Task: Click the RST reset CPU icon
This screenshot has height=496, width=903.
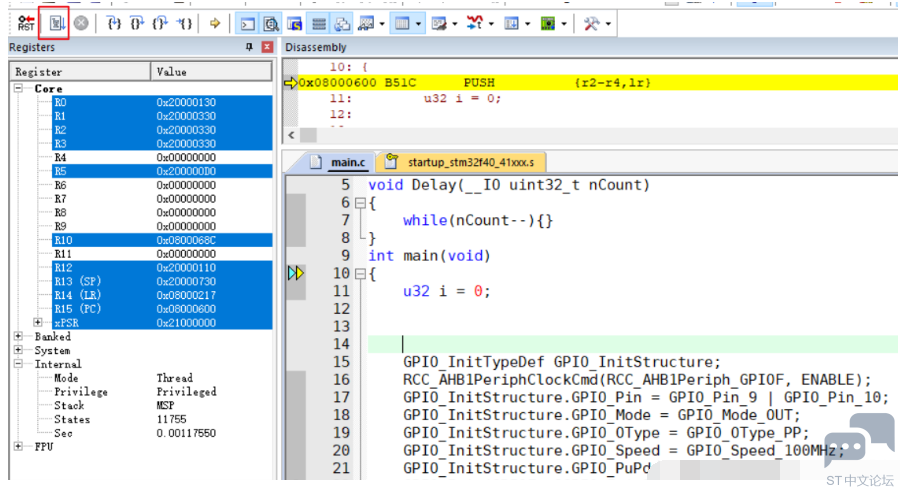Action: coord(26,24)
